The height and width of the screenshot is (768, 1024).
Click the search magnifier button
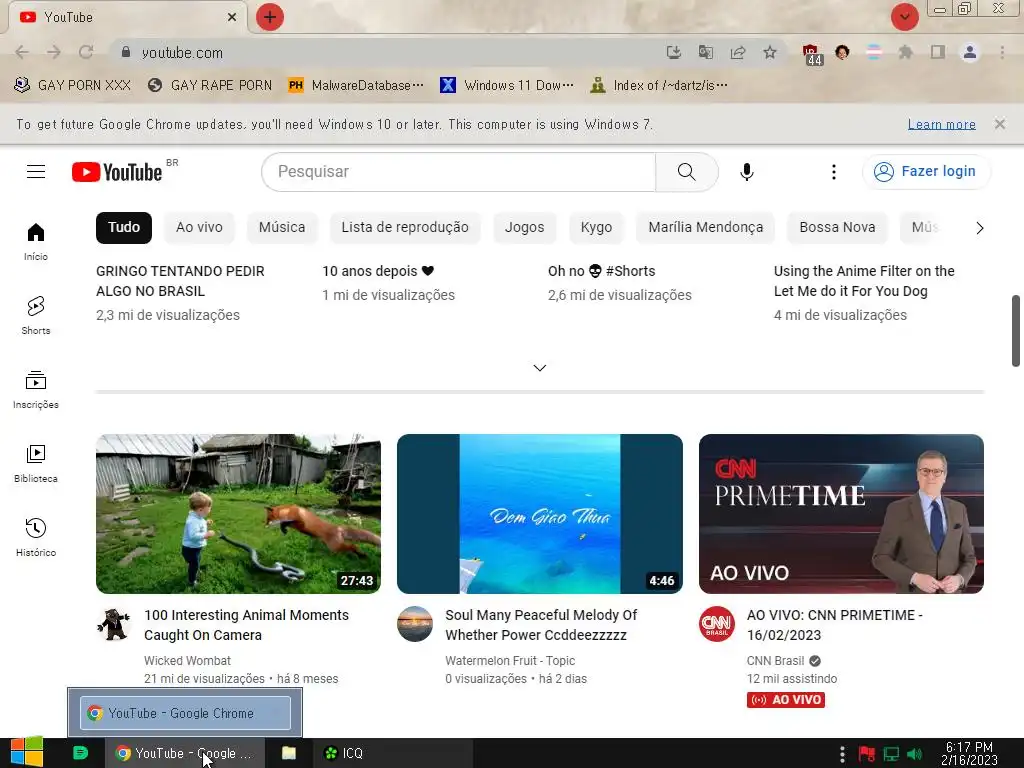tap(686, 172)
